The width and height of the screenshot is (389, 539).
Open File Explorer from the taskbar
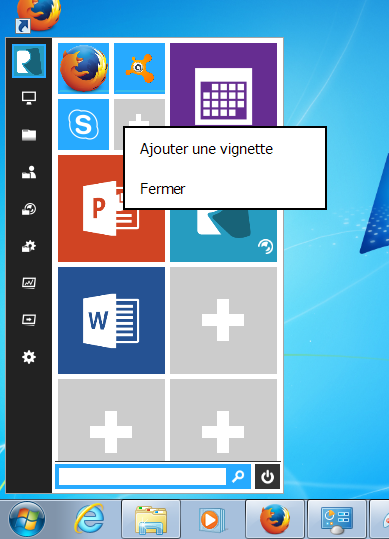click(151, 519)
